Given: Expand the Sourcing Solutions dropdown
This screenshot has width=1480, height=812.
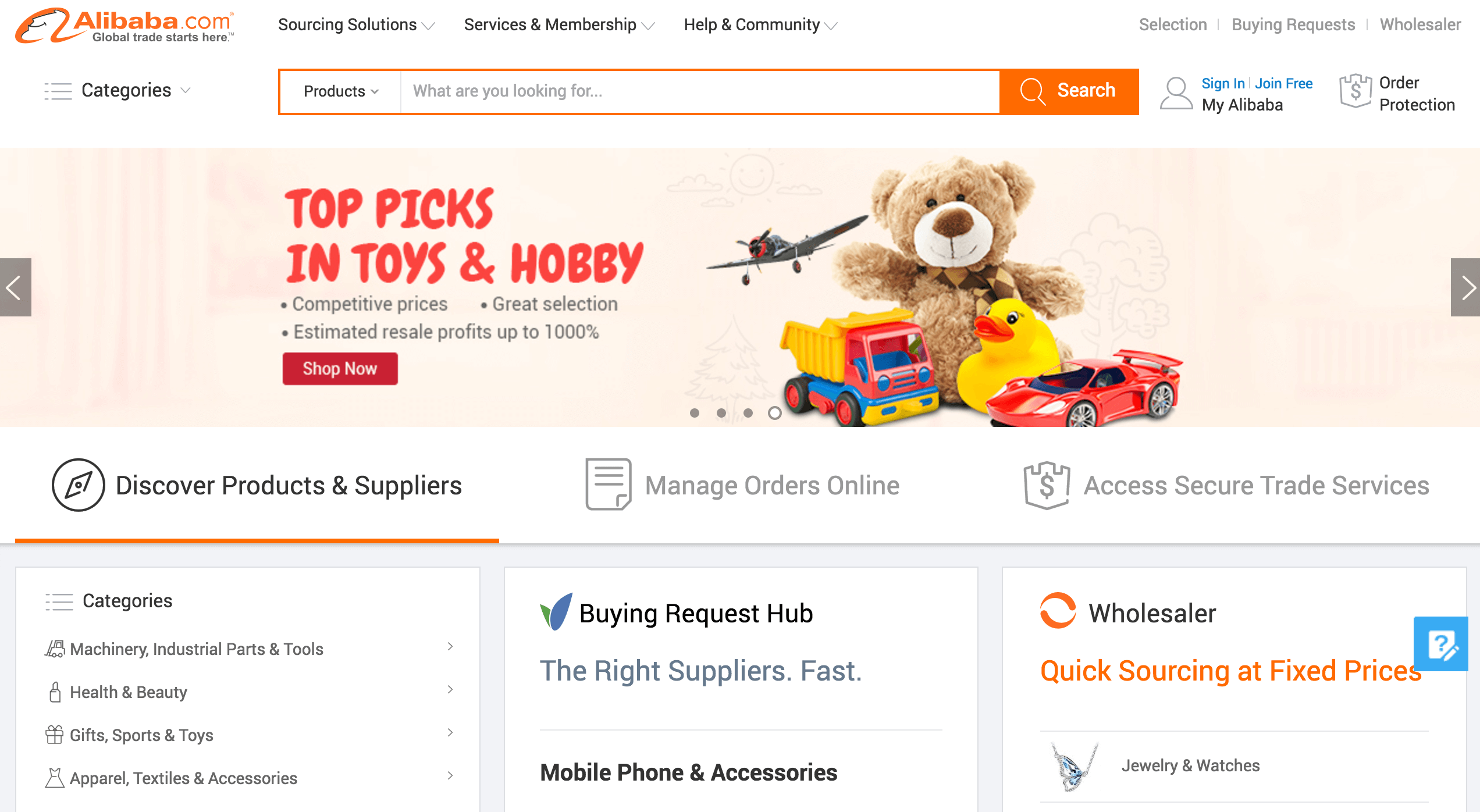Looking at the screenshot, I should 354,25.
